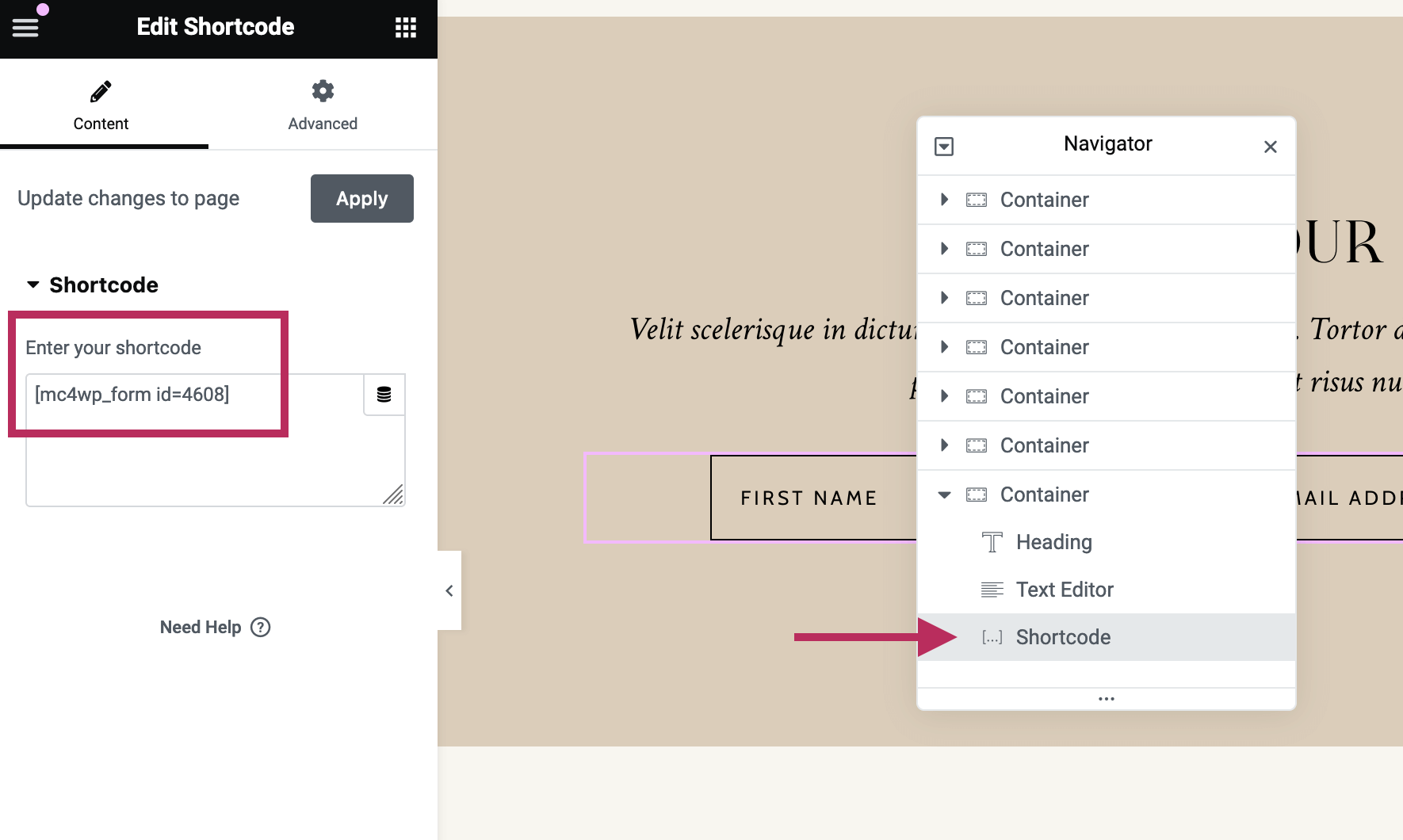Collapse the Shortcode section
Screen dimensions: 1403x840
pos(33,284)
